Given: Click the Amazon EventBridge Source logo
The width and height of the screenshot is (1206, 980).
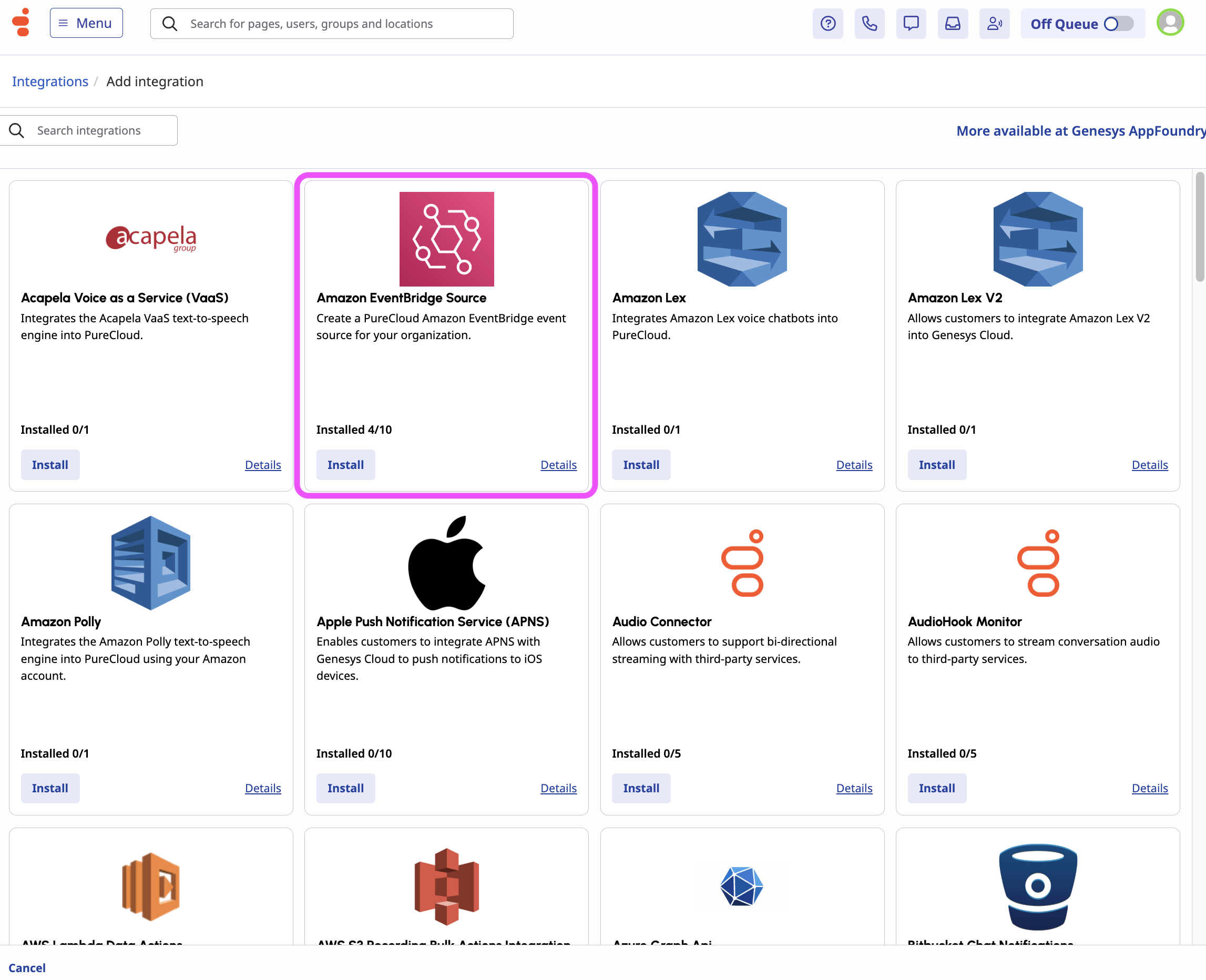Looking at the screenshot, I should click(446, 239).
